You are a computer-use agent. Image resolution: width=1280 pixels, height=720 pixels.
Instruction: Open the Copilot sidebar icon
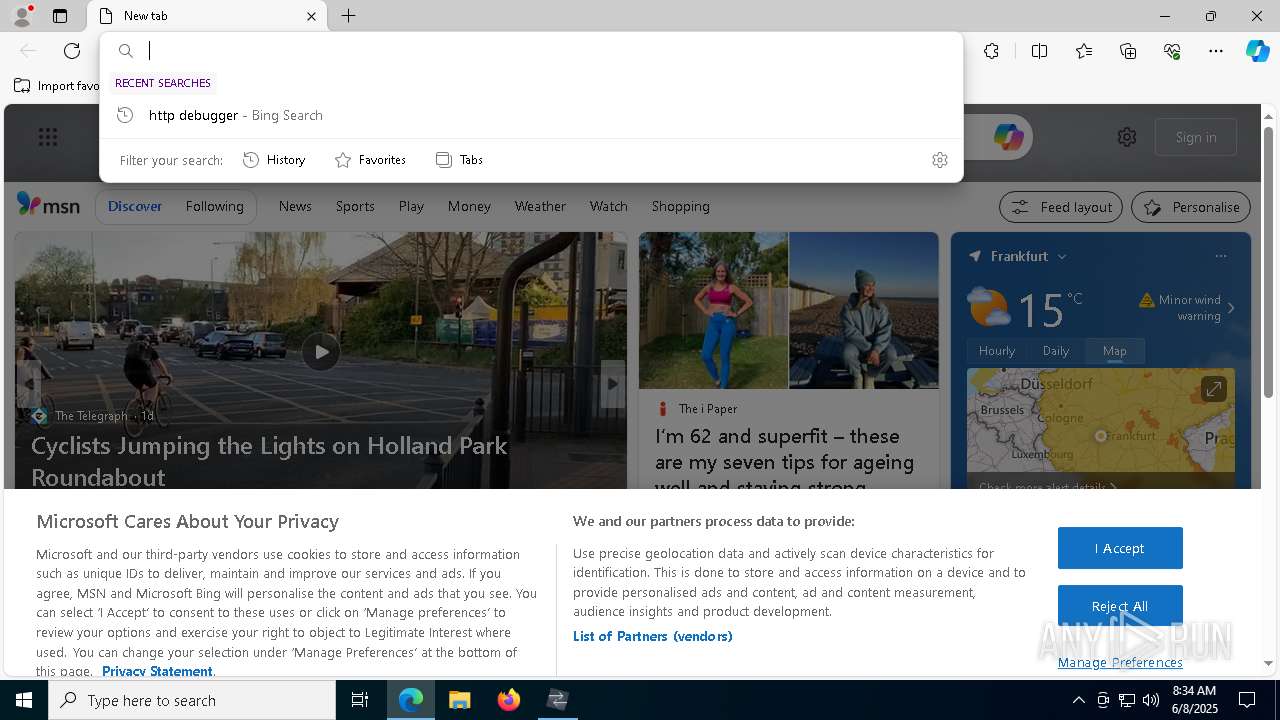pyautogui.click(x=1257, y=51)
